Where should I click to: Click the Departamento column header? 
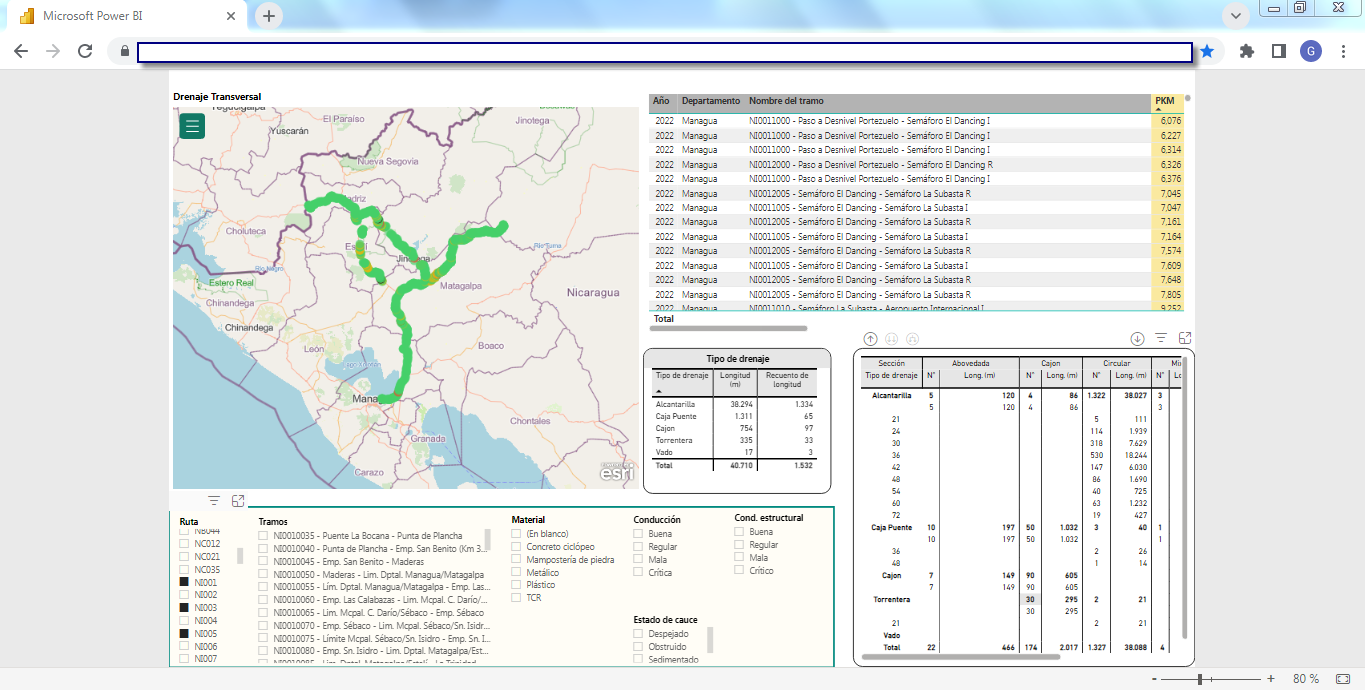710,101
